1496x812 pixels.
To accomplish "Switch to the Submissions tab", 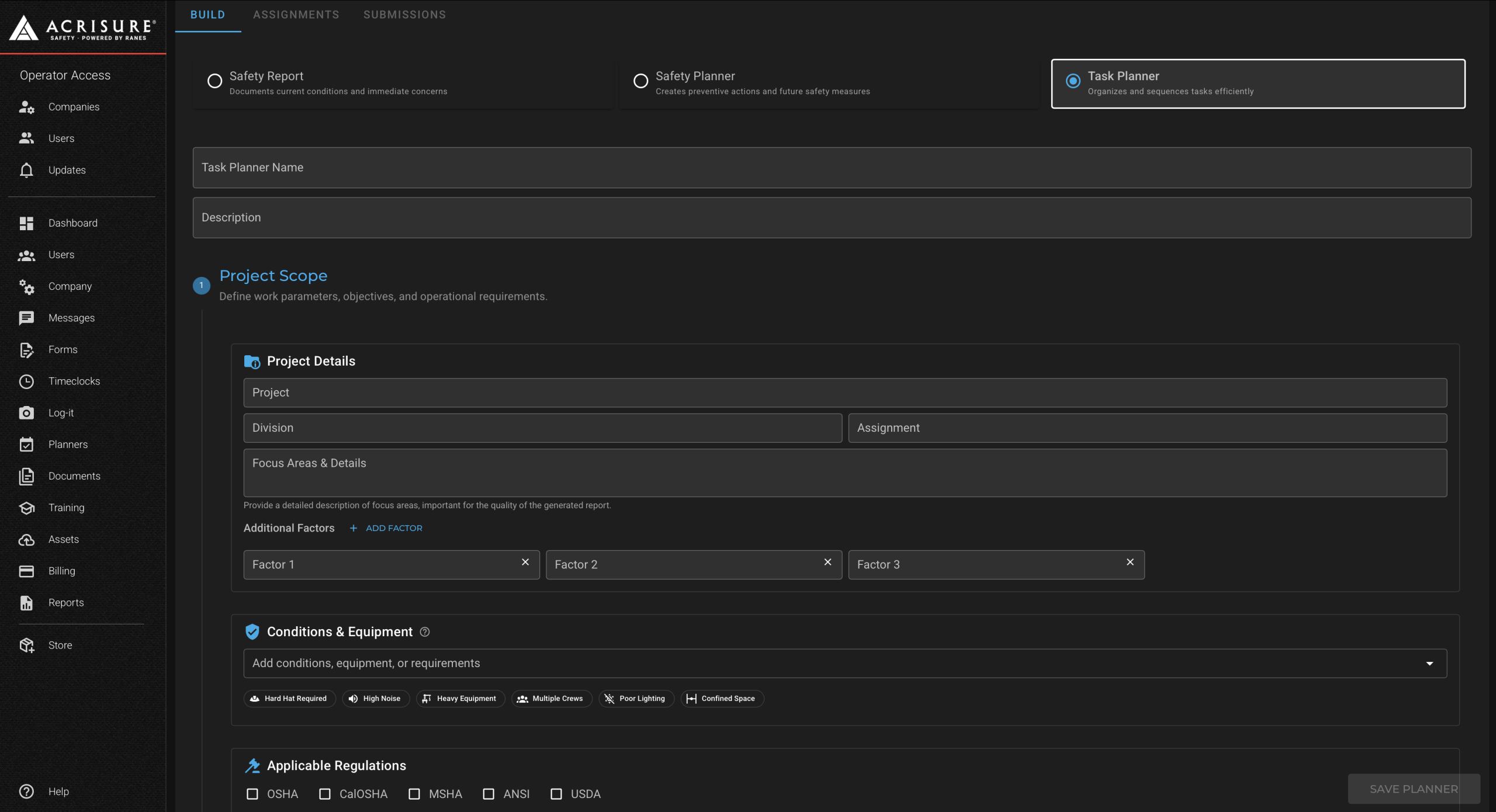I will coord(404,15).
